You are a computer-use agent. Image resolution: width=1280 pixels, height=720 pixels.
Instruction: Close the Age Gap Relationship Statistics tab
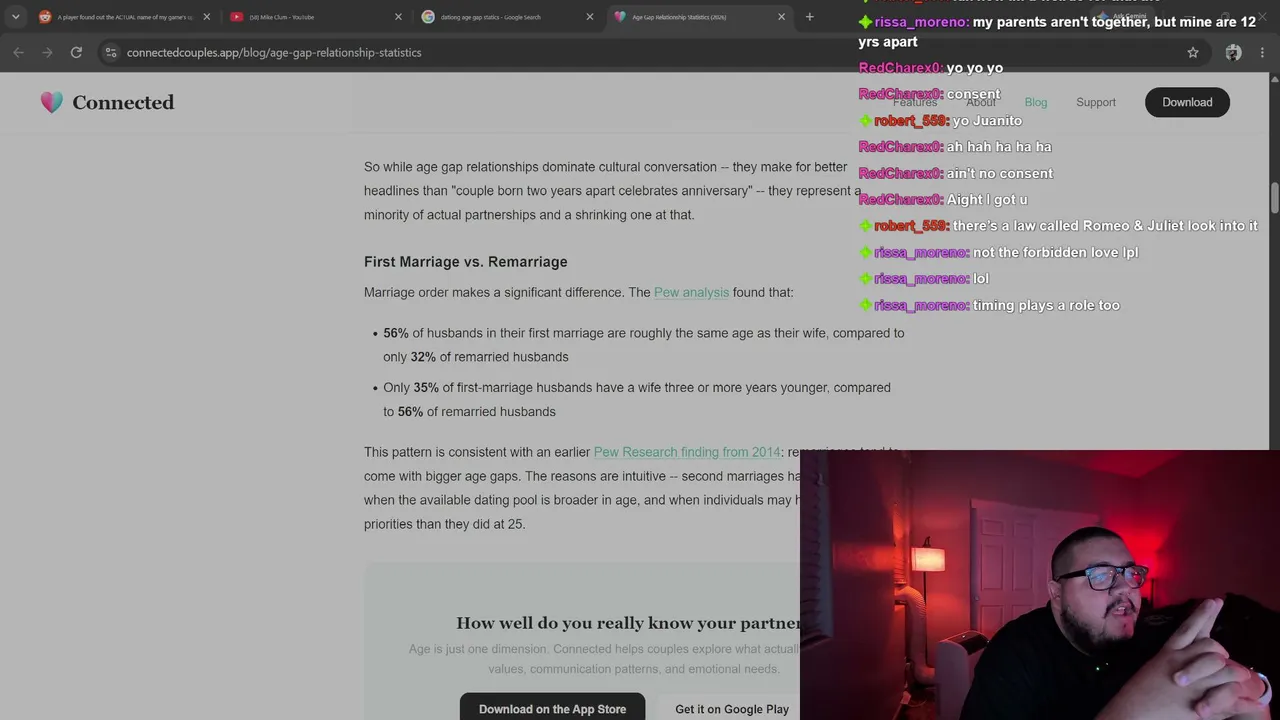coord(782,17)
